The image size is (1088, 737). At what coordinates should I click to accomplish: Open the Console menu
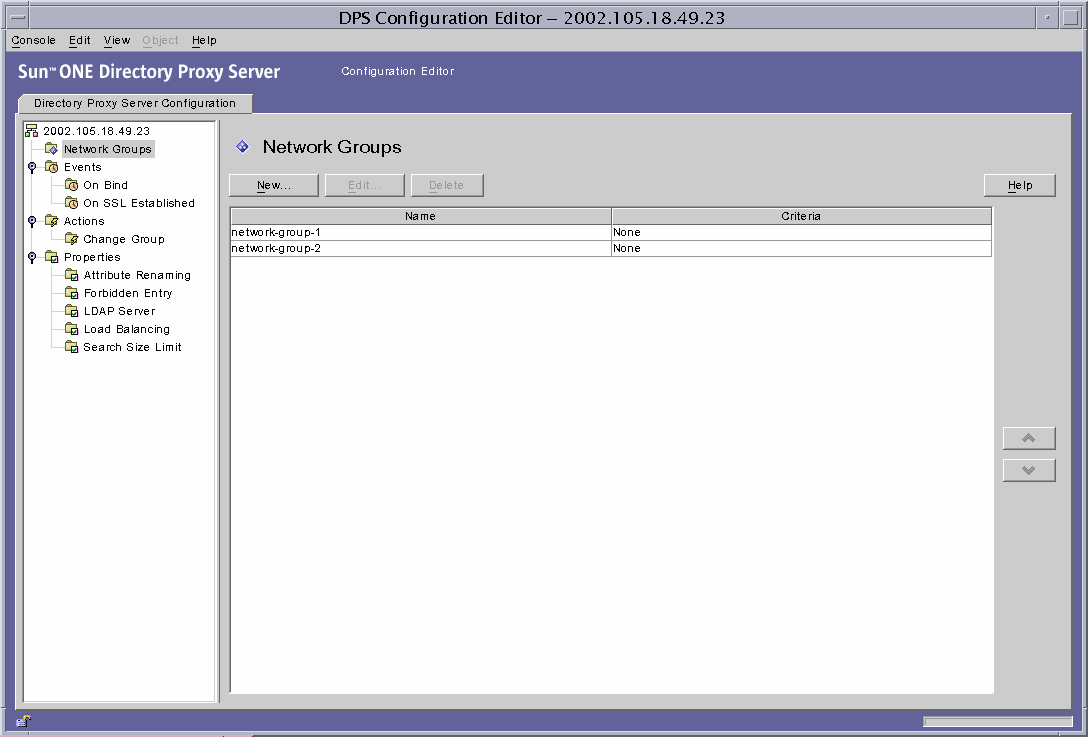coord(33,40)
